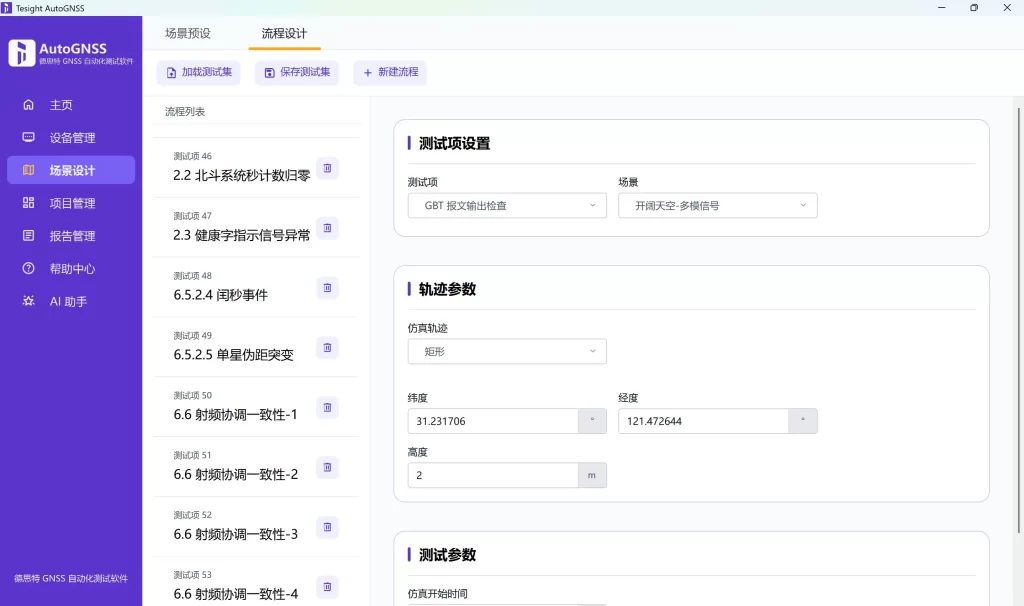Select flow item 6.5.2.5 单星伪距突变
Viewport: 1024px width, 606px height.
click(255, 347)
